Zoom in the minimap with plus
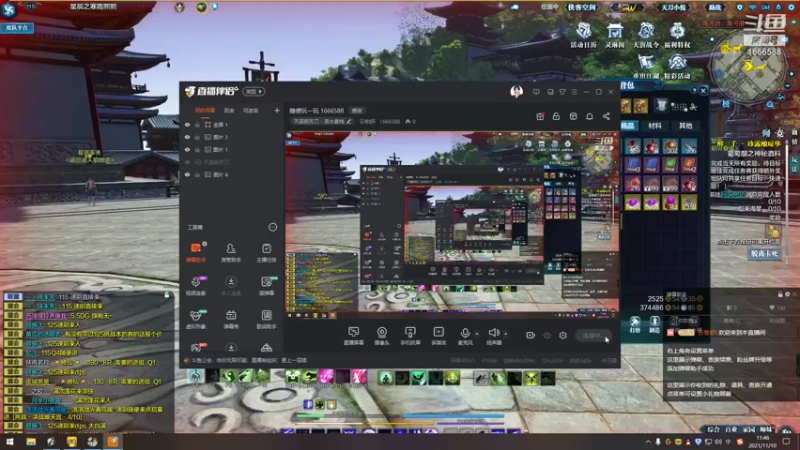800x450 pixels. (791, 74)
